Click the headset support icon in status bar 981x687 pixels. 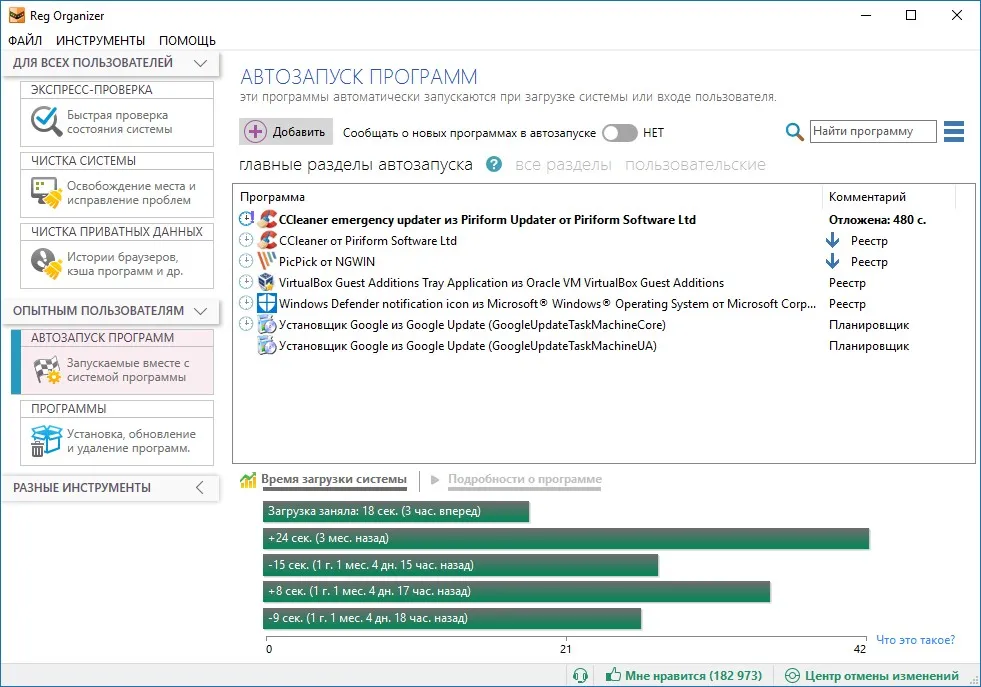point(580,676)
